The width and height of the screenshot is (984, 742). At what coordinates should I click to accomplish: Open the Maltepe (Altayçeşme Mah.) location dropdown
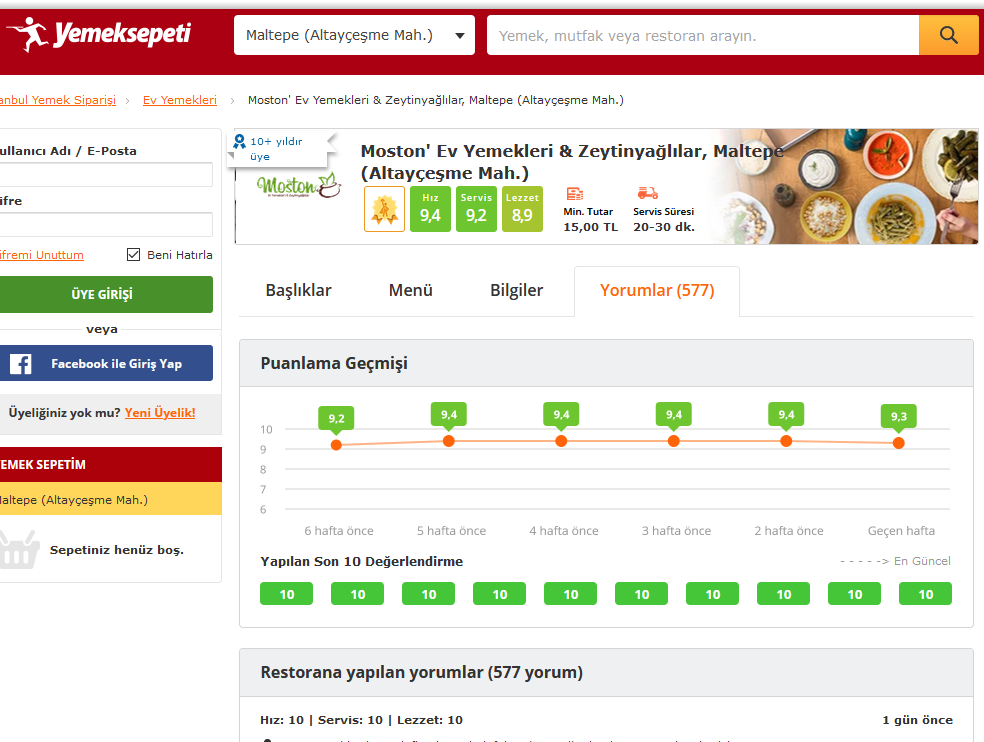pos(354,35)
